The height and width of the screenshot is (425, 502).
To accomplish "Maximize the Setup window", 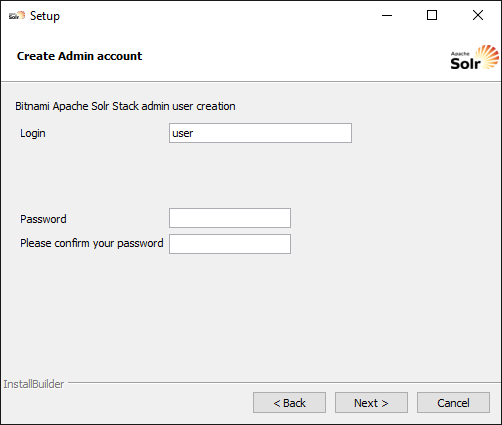I will [x=432, y=15].
